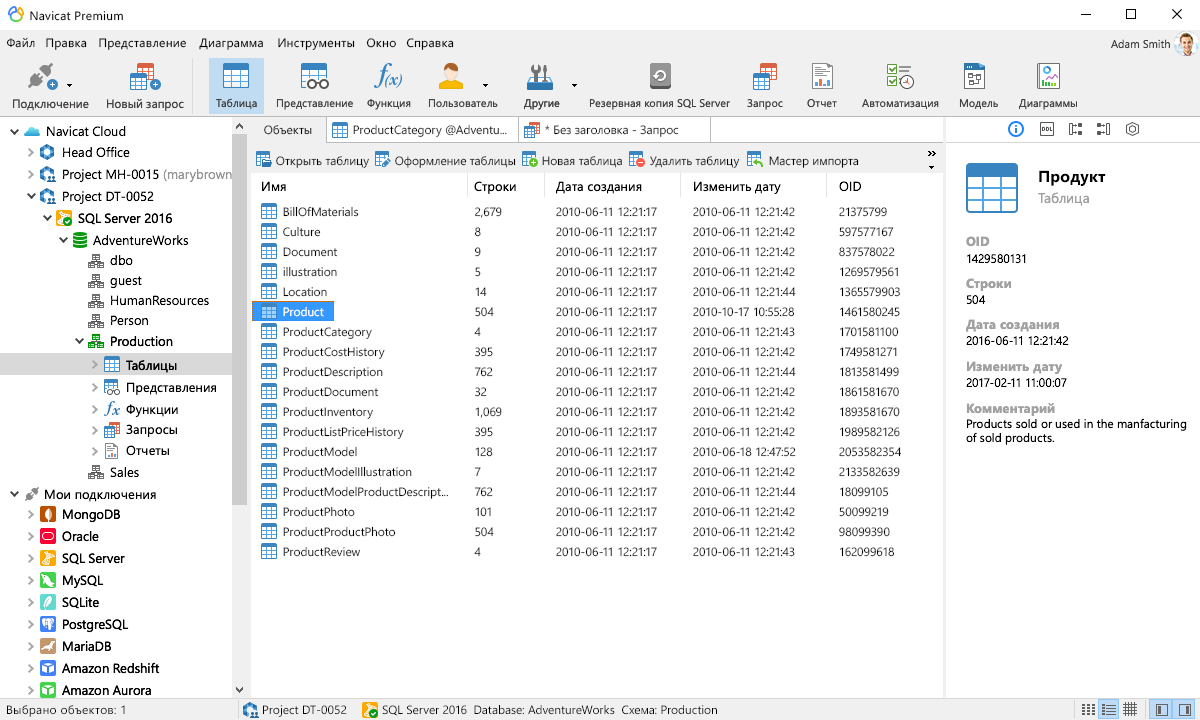Expand the Представления tree node

pos(94,388)
